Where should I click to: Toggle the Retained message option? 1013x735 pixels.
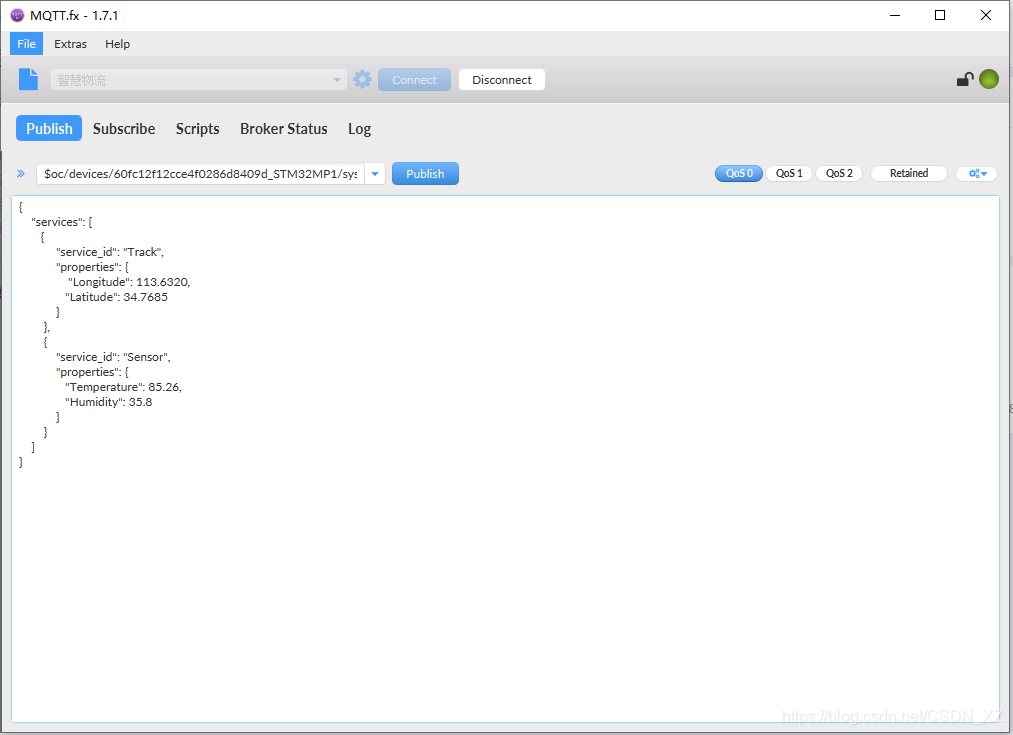[x=908, y=173]
